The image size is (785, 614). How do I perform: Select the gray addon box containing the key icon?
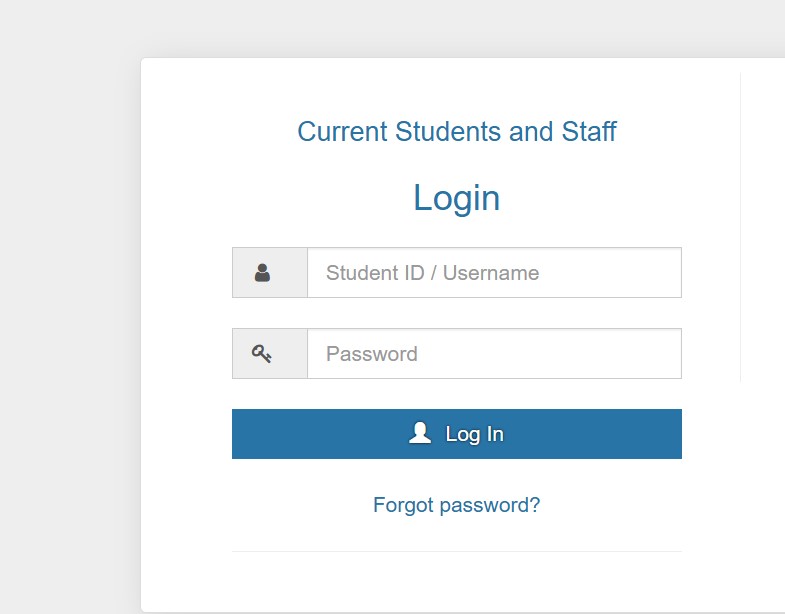click(270, 354)
